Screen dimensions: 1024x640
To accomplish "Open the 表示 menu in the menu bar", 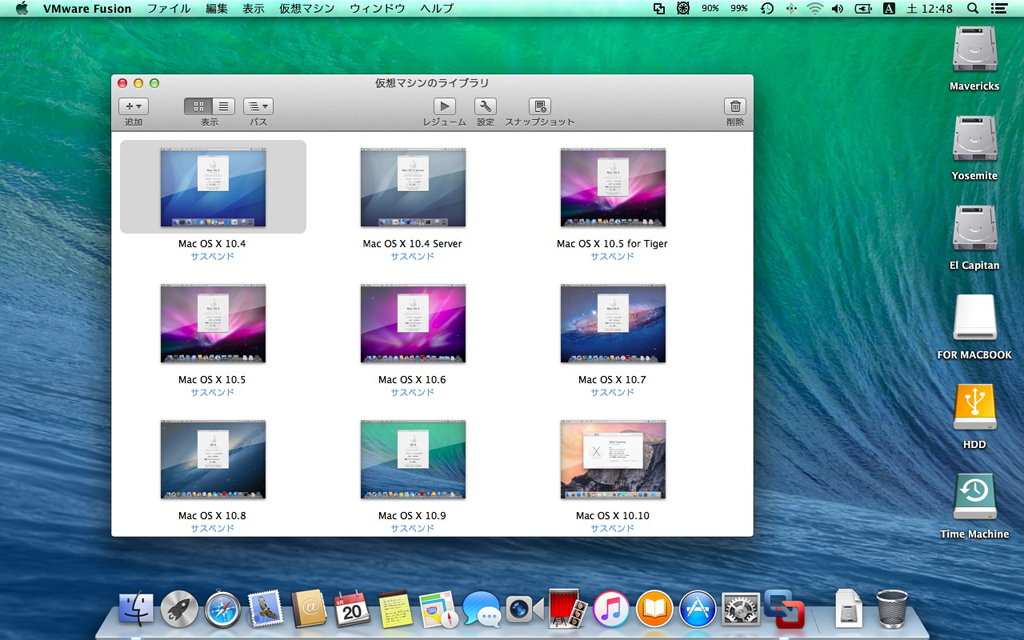I will point(253,8).
